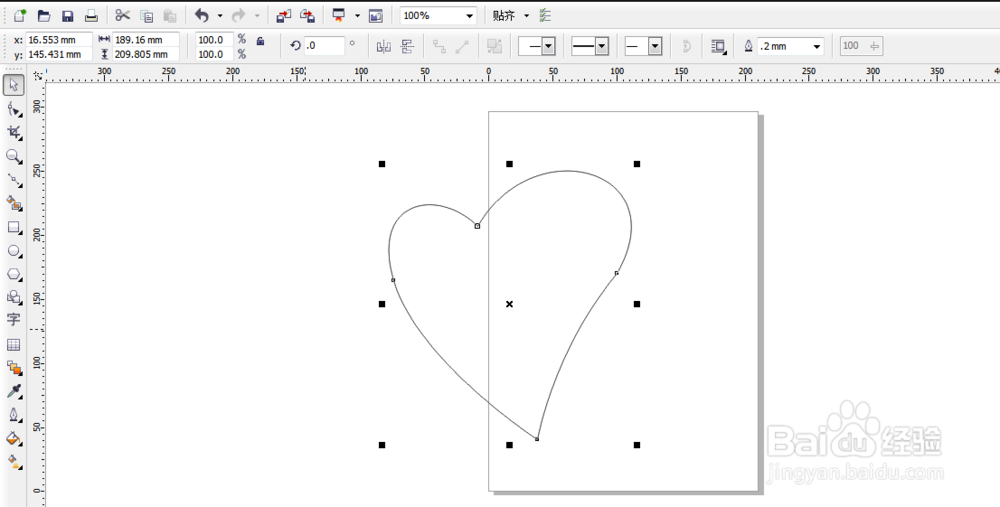
Task: Select the Zoom tool magnifier
Action: (x=14, y=156)
